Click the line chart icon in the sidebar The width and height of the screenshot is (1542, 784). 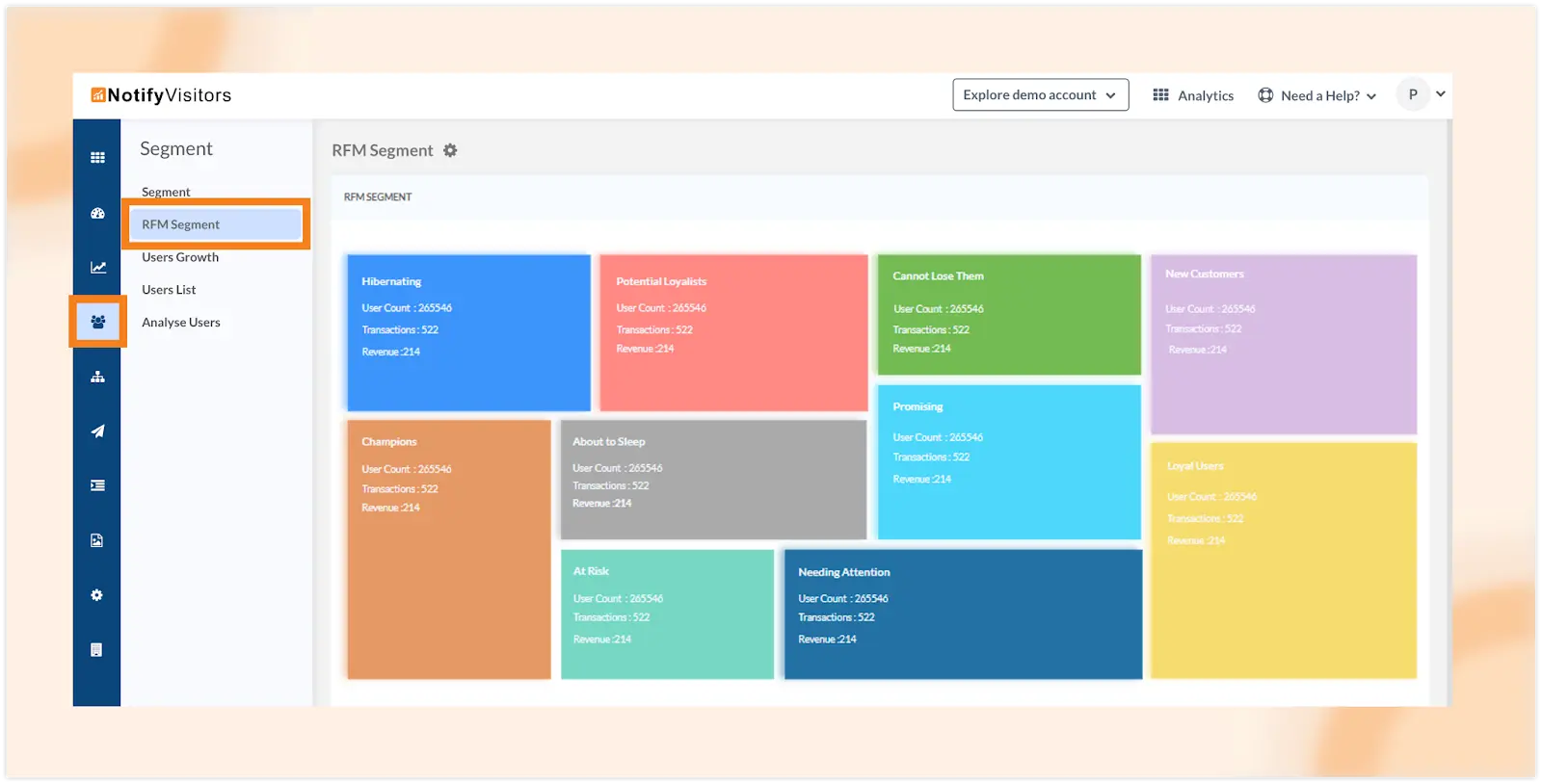coord(97,268)
